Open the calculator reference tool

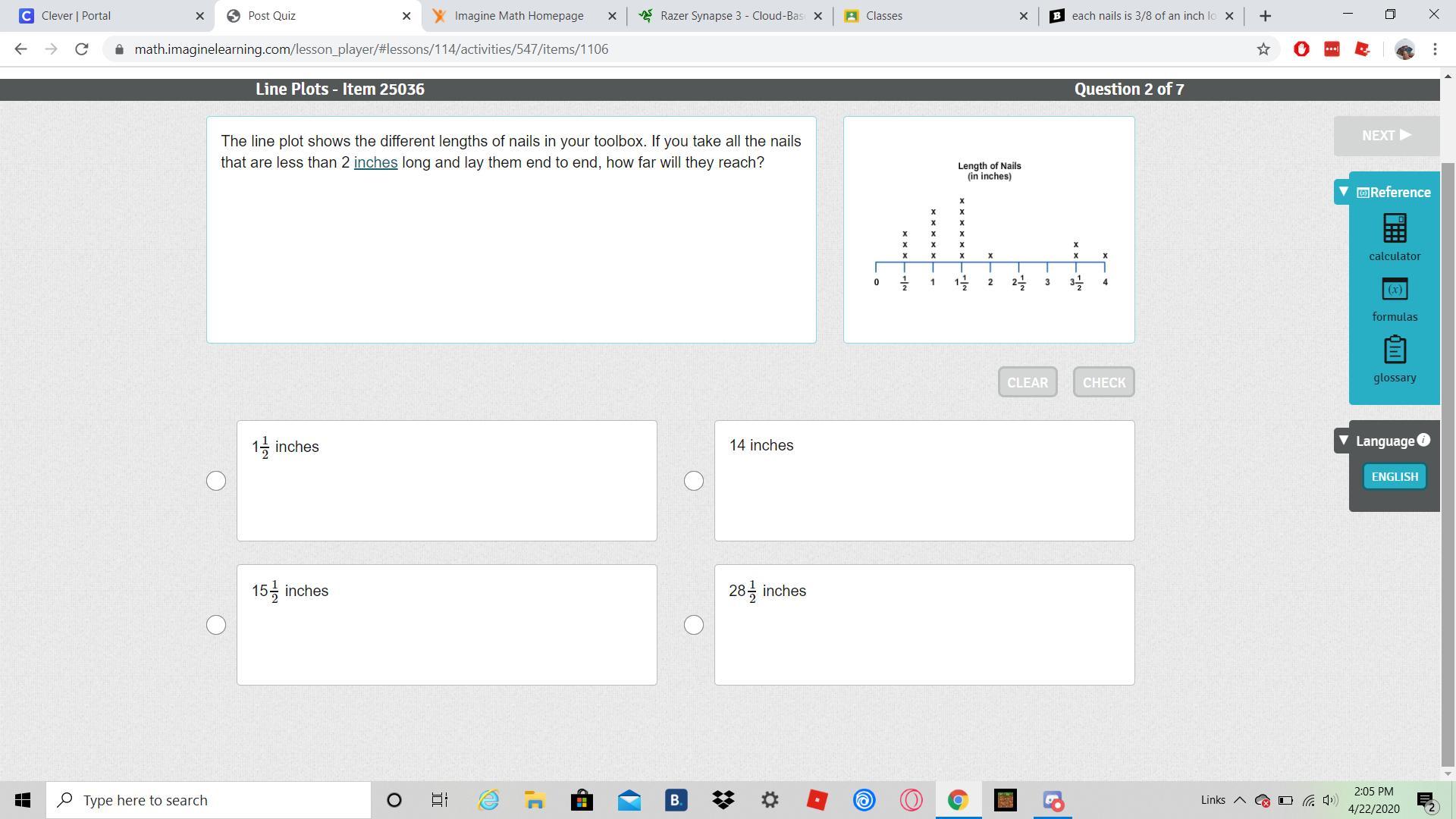click(x=1394, y=228)
